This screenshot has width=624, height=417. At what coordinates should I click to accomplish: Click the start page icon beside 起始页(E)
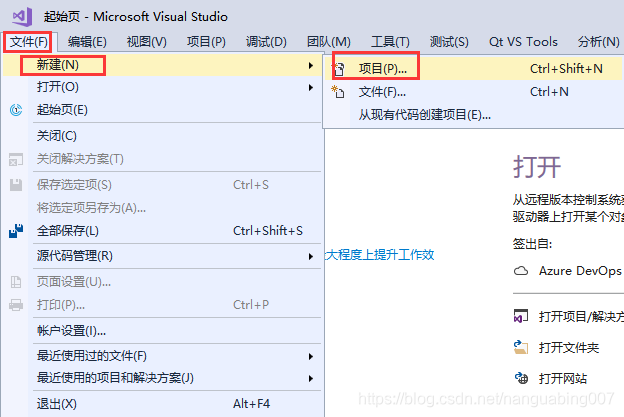tap(16, 110)
